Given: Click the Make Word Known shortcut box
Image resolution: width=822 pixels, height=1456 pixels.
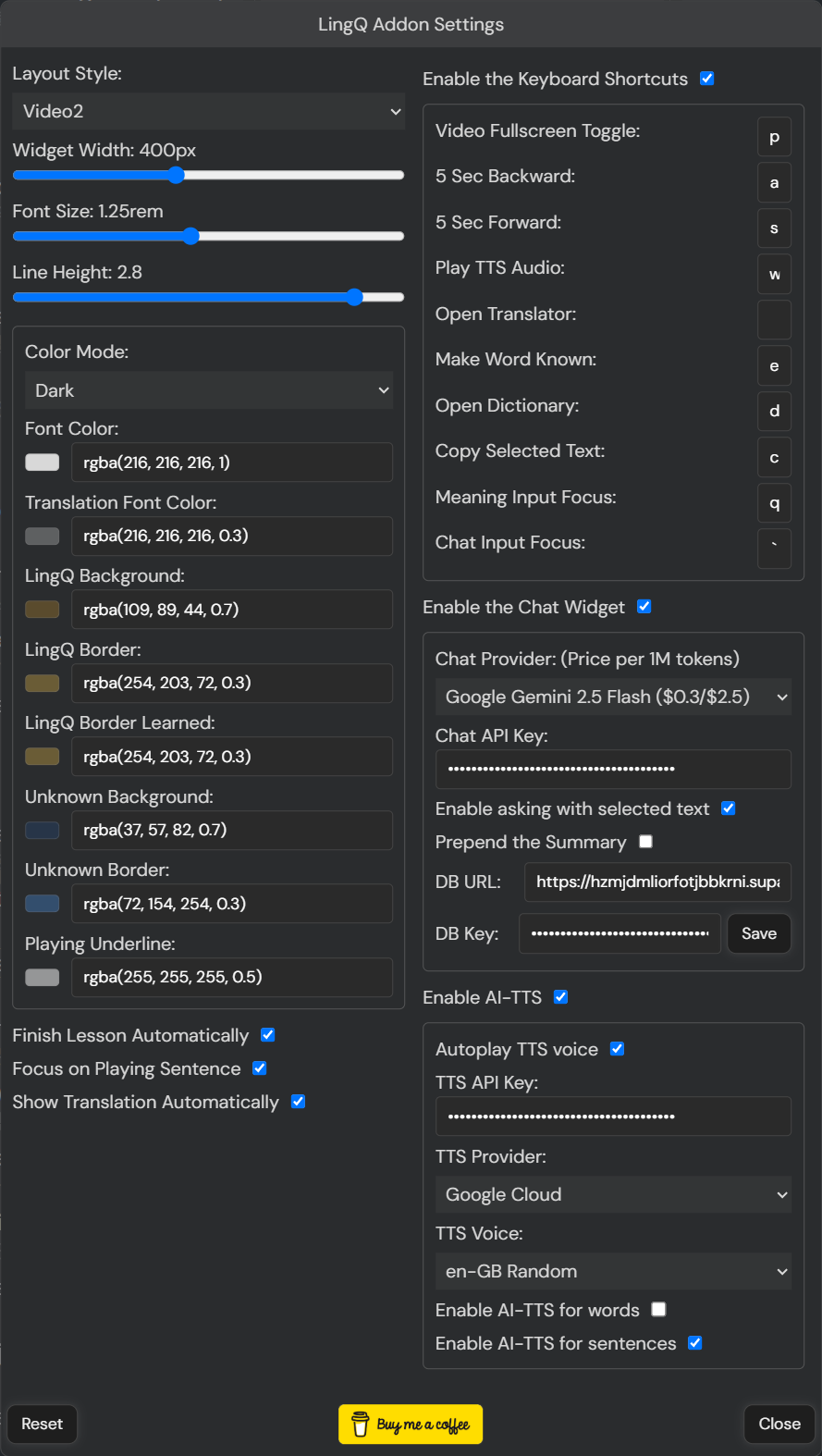Looking at the screenshot, I should 774,366.
